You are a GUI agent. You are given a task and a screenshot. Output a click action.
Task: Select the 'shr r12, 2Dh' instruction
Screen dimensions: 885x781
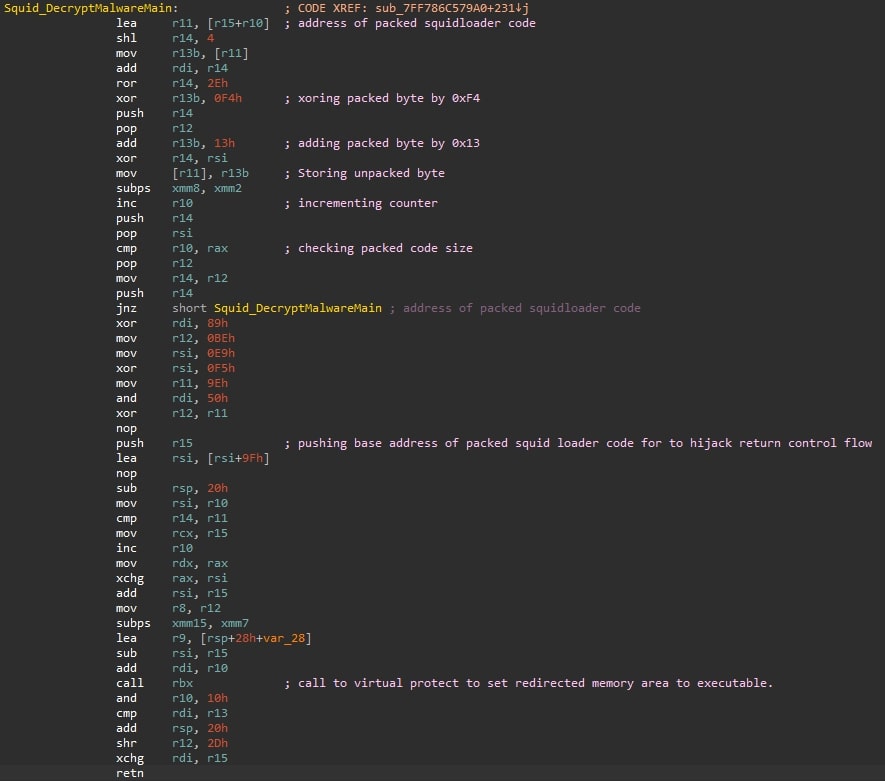[x=172, y=743]
